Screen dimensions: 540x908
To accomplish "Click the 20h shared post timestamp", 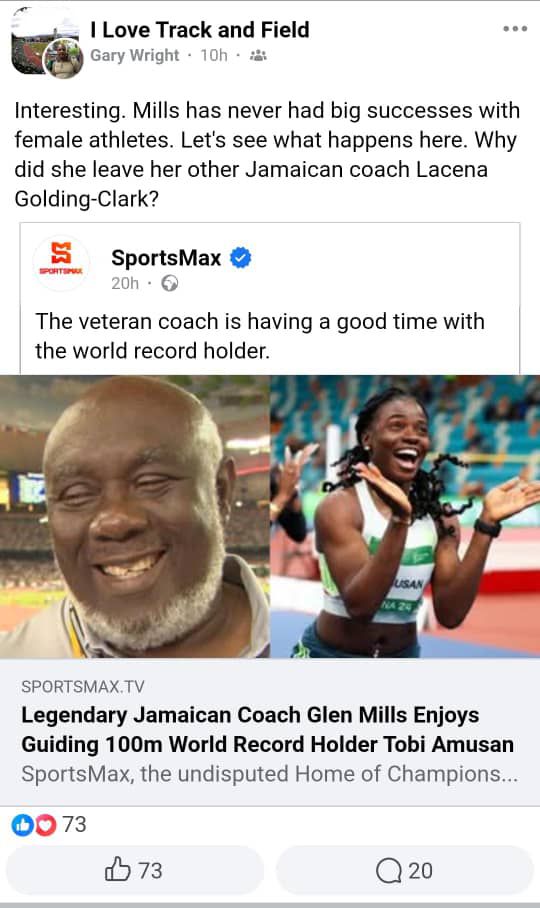I will tap(125, 284).
